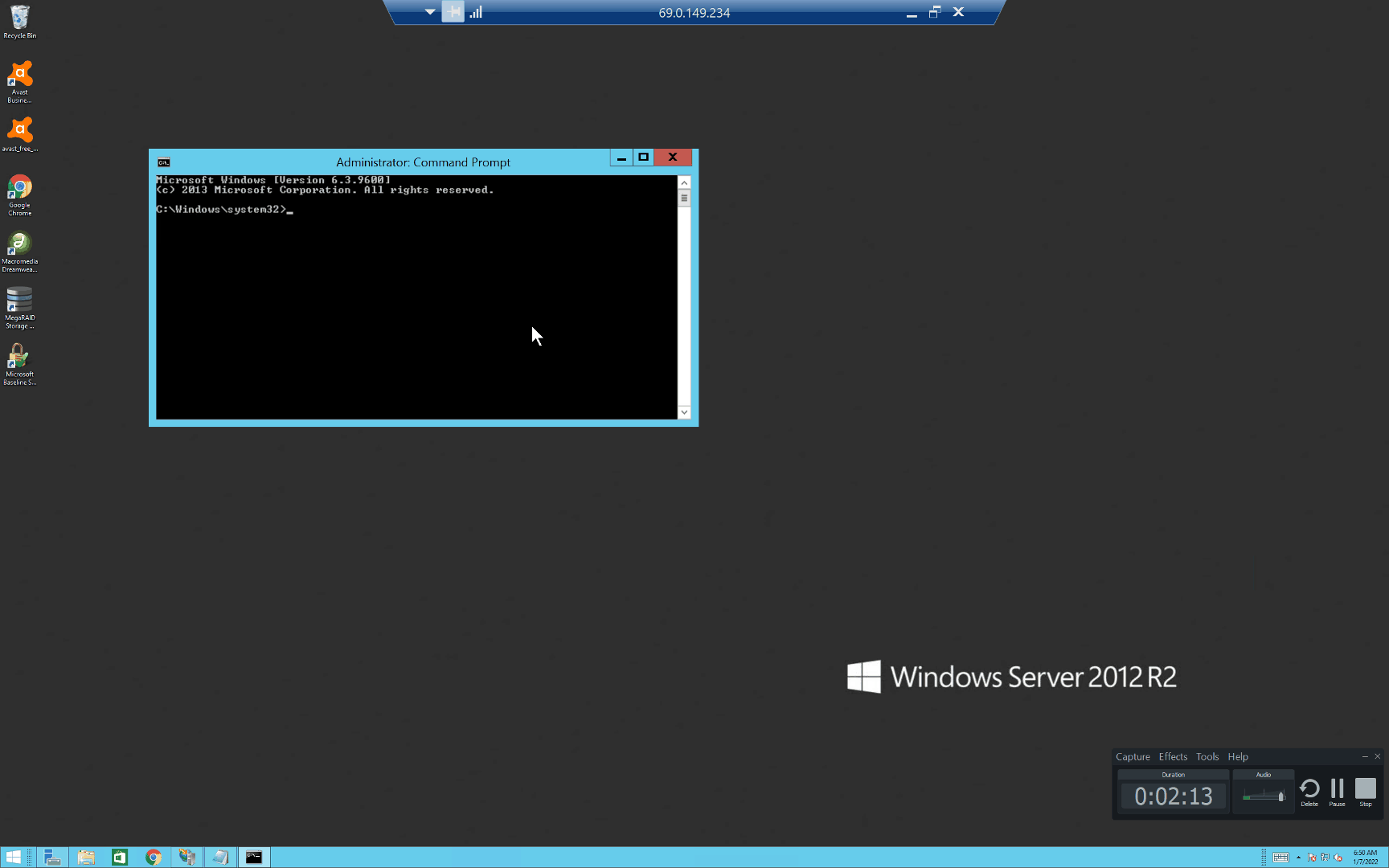Expand the remote connection bar dropdown arrow

click(430, 12)
